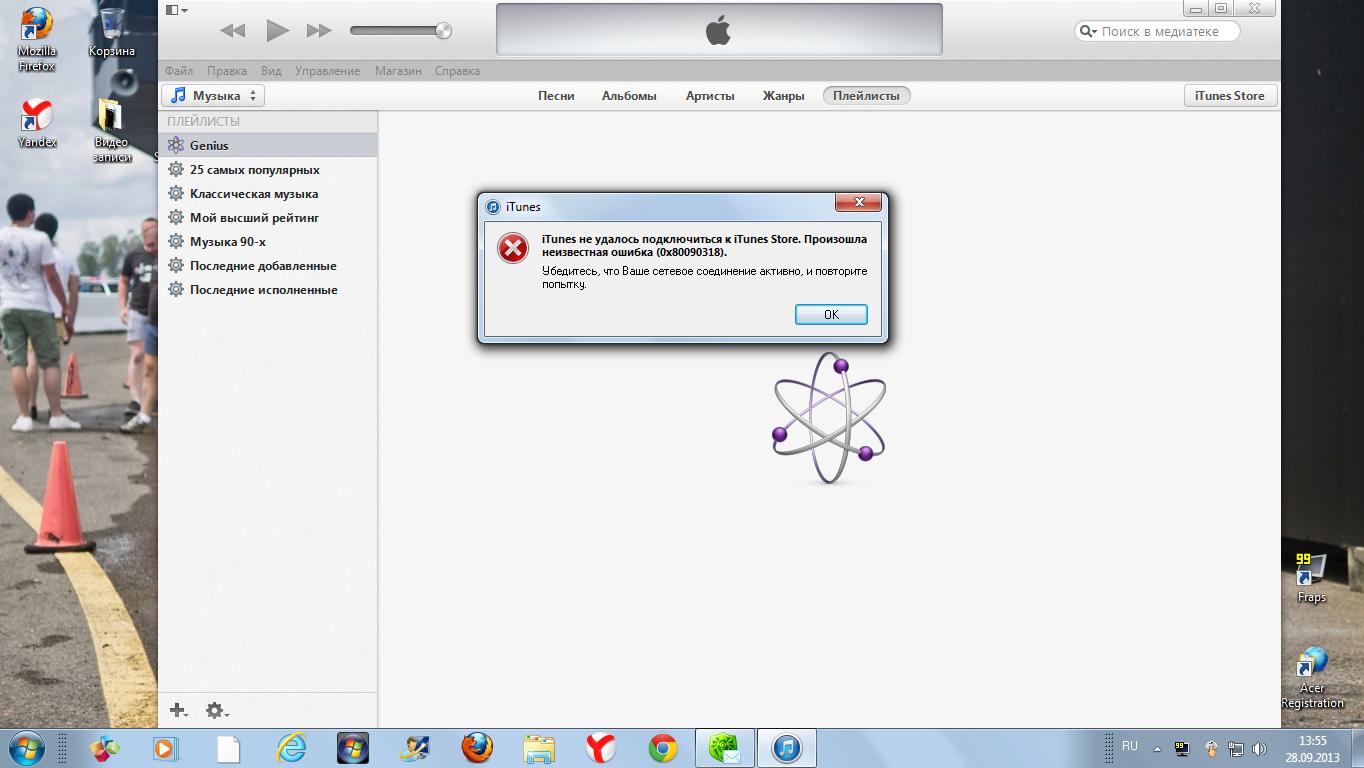Select the Мой высший рейтинг playlist
Screen dimensions: 1364x768
(268, 218)
